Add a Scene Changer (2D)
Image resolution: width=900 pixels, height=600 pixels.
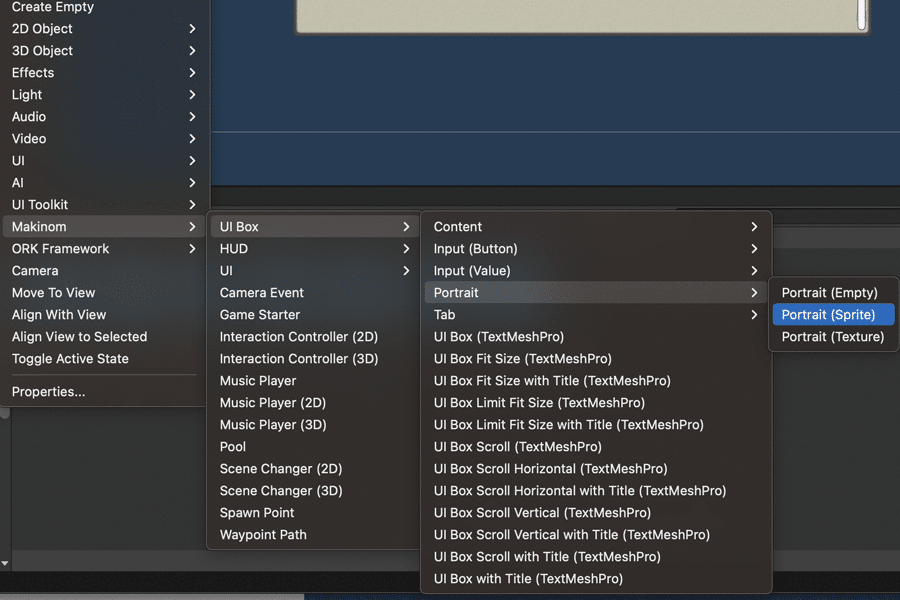314,469
